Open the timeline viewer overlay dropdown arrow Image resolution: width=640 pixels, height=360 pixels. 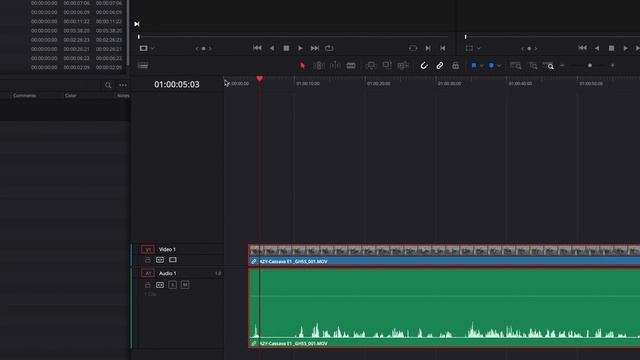pos(479,48)
